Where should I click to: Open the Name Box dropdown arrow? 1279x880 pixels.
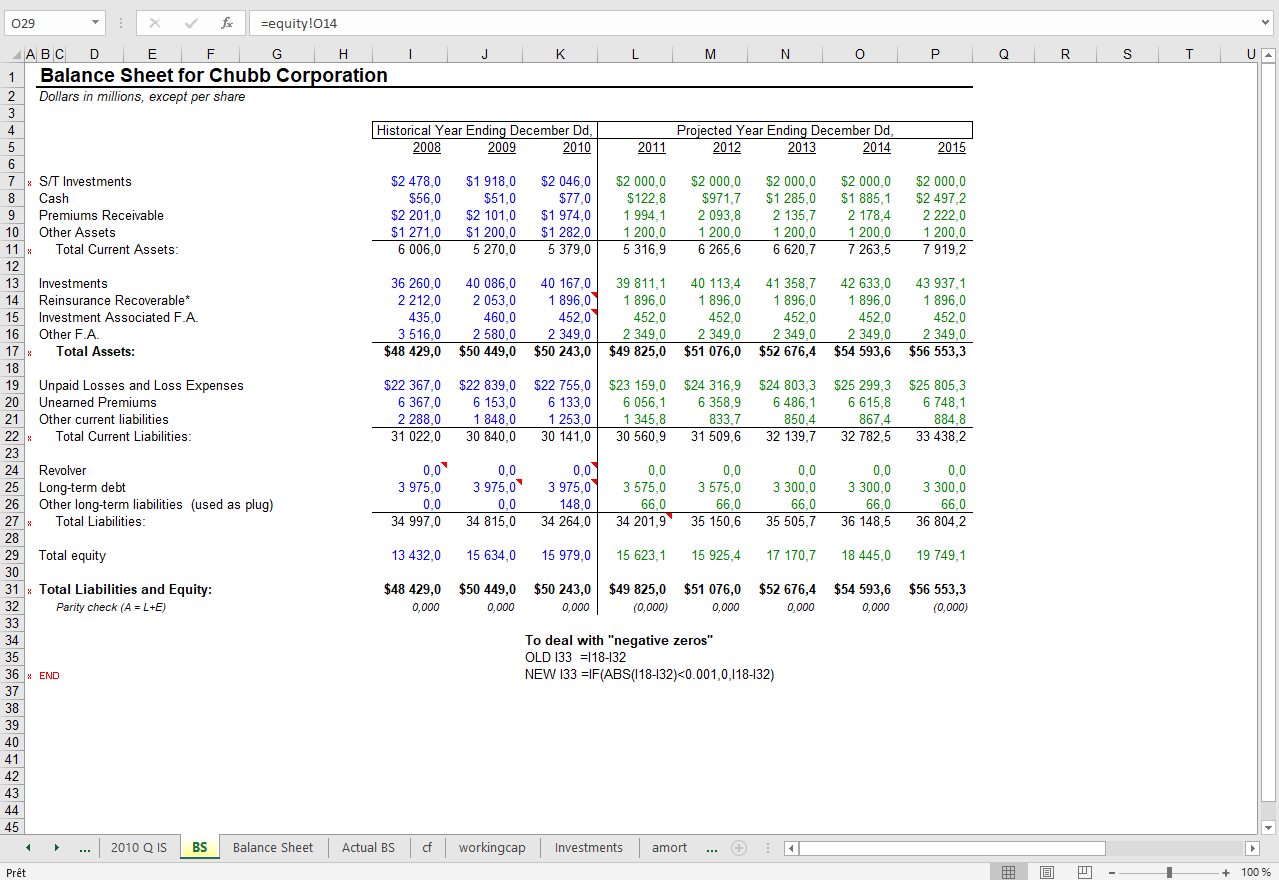coord(95,23)
